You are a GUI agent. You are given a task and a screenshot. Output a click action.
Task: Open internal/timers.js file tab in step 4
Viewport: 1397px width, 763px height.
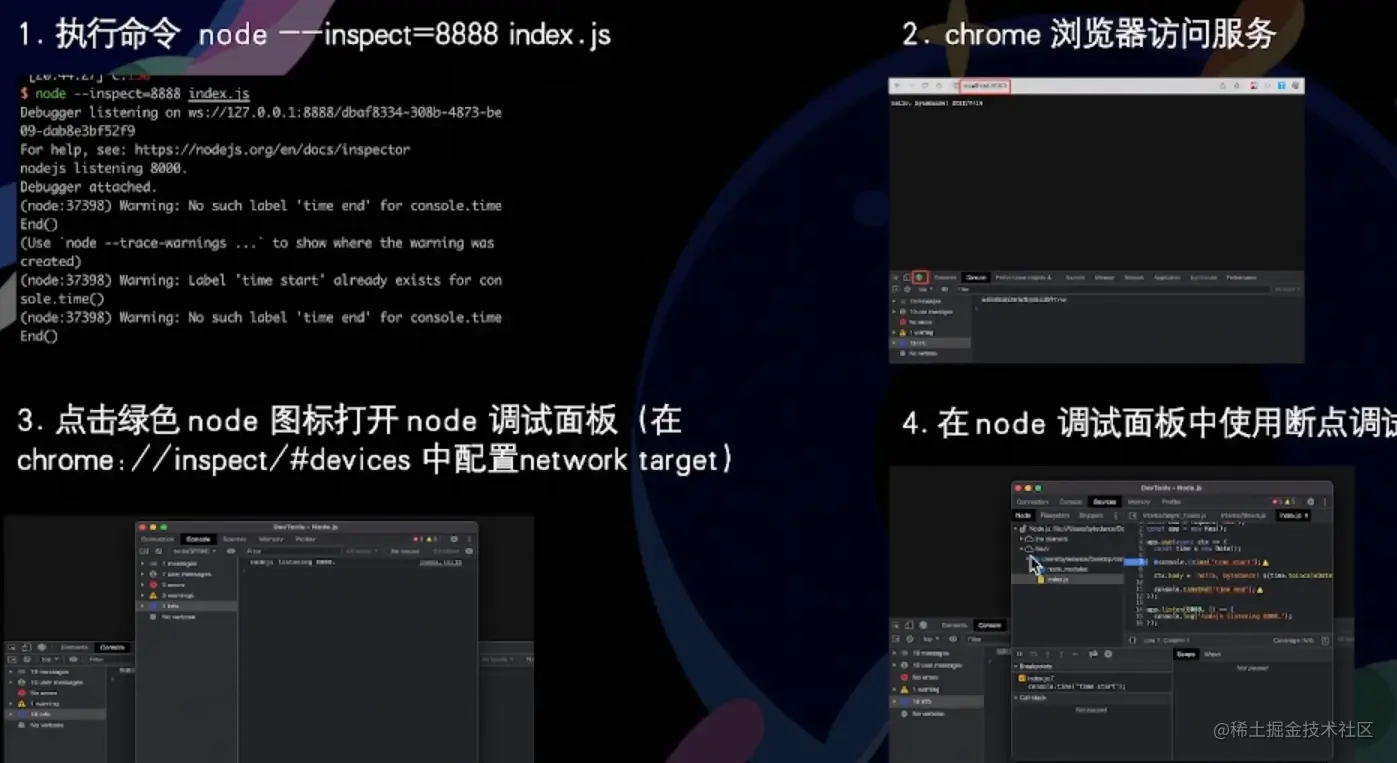1241,515
